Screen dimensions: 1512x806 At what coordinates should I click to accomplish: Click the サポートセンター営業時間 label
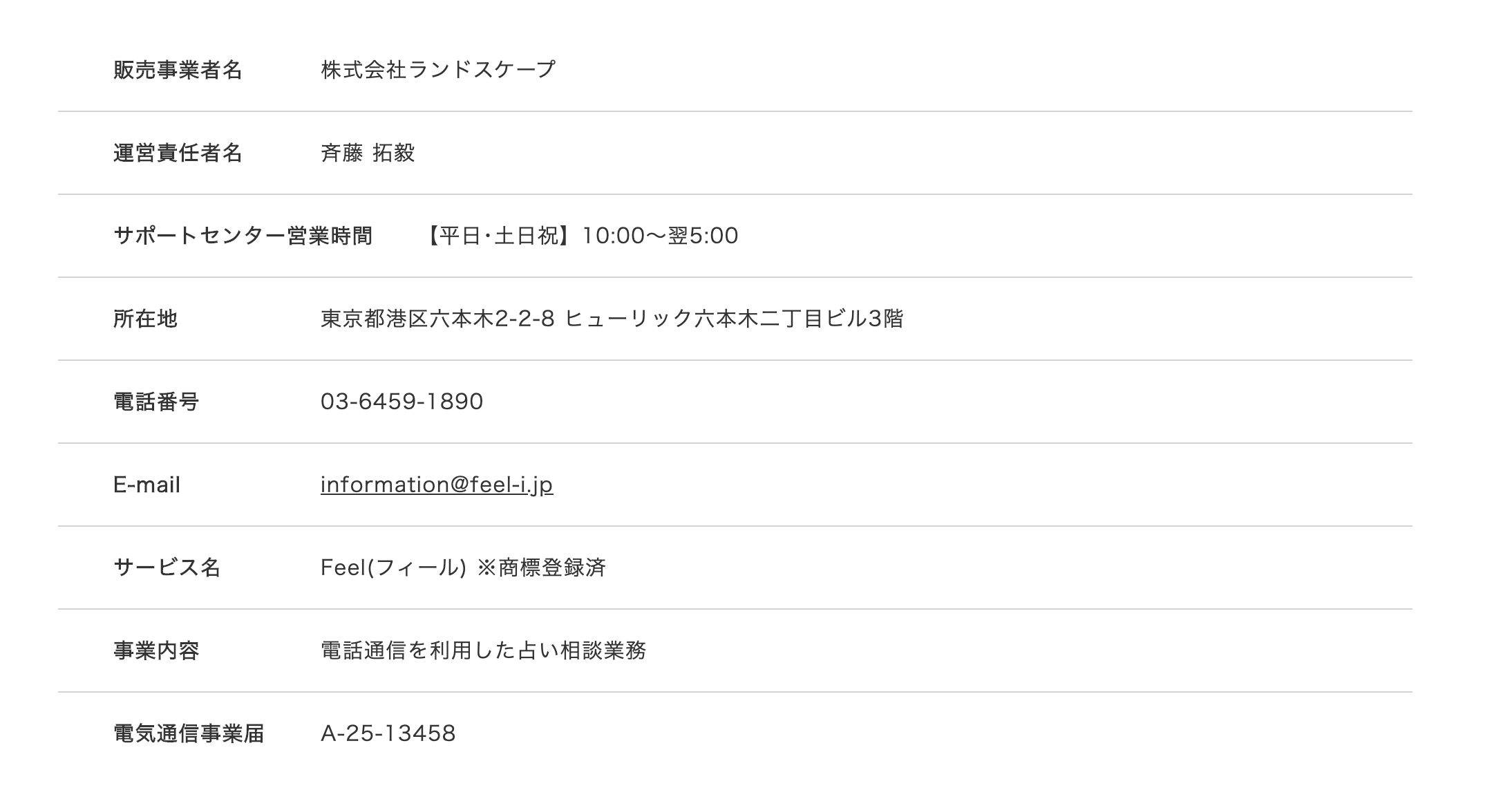(243, 236)
